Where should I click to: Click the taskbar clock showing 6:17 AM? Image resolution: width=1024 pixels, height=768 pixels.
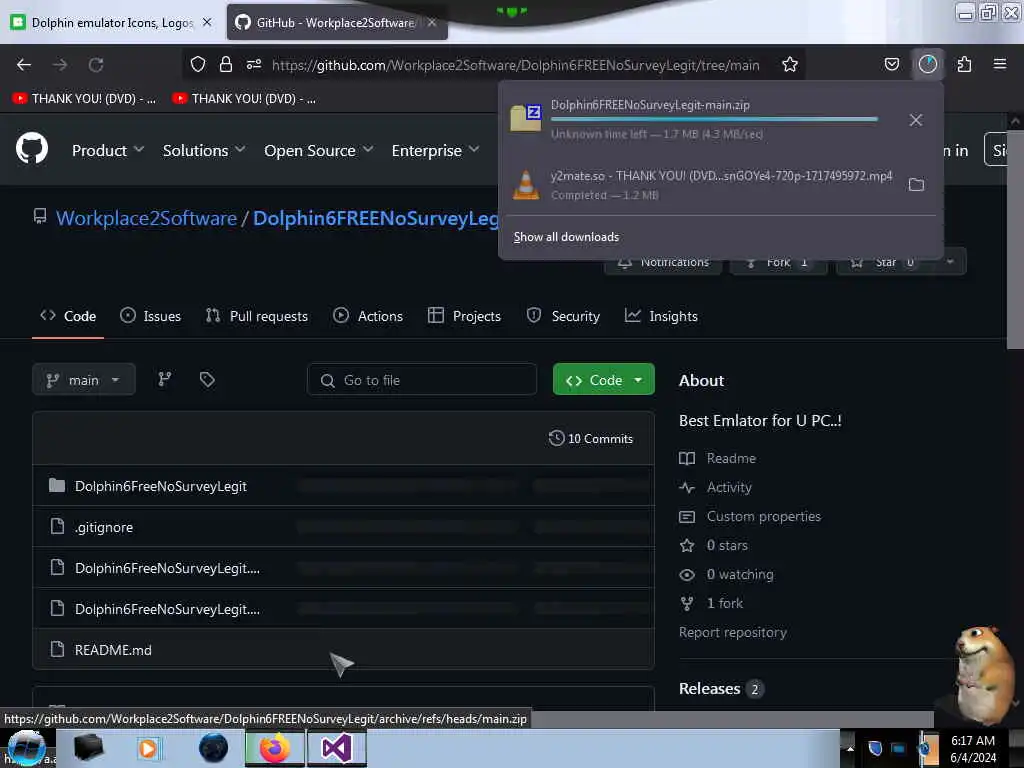[x=972, y=749]
